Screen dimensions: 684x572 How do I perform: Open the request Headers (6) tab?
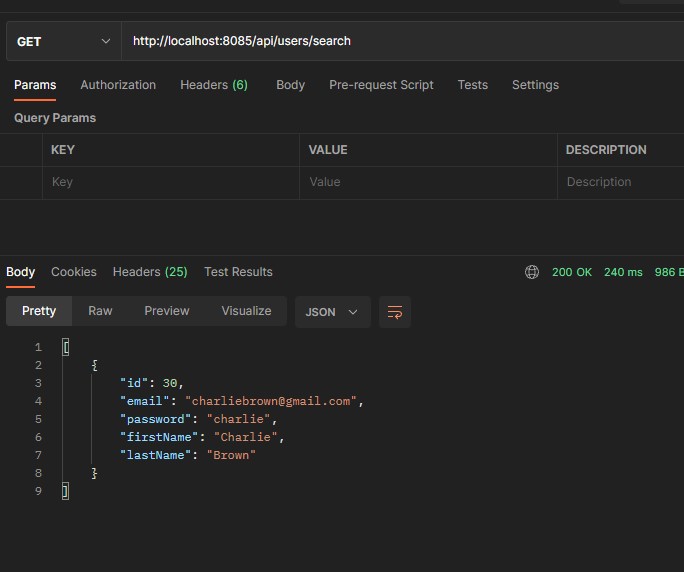click(x=213, y=85)
